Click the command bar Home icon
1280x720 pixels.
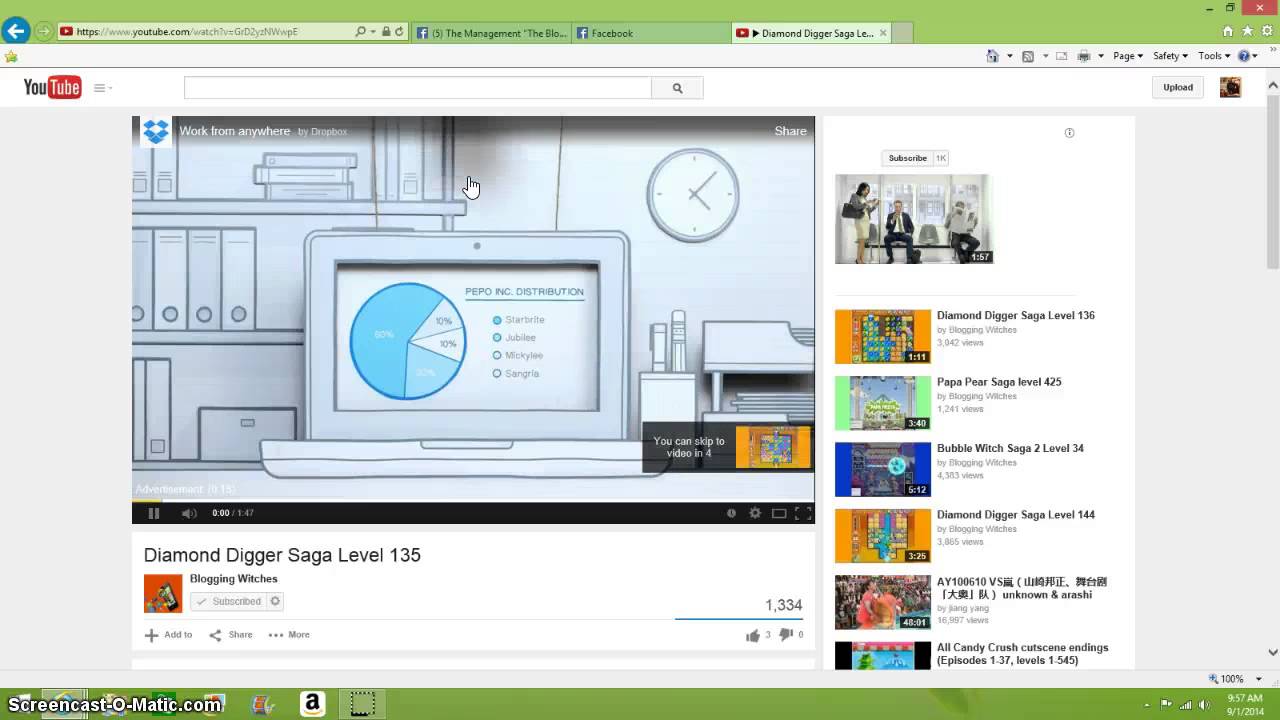coord(992,56)
